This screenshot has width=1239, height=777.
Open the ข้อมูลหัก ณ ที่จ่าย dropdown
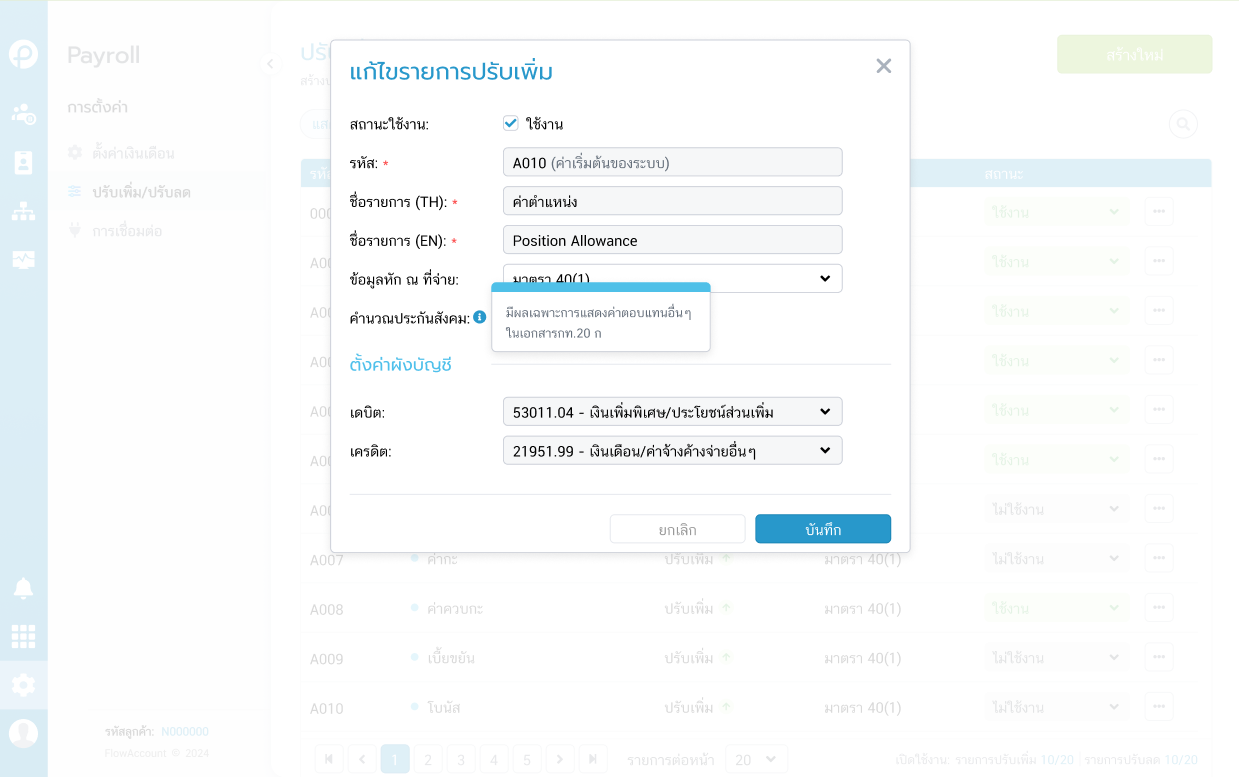pos(672,278)
